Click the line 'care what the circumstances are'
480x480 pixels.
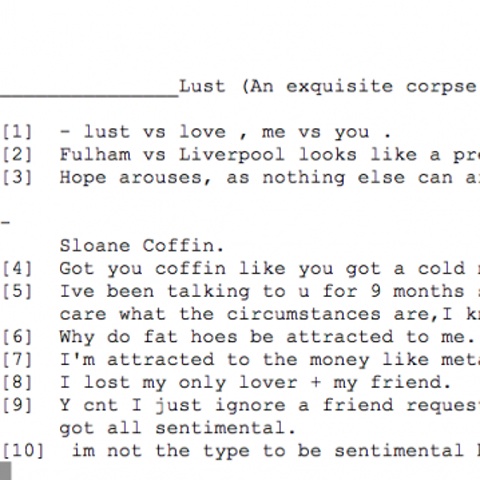(270, 314)
